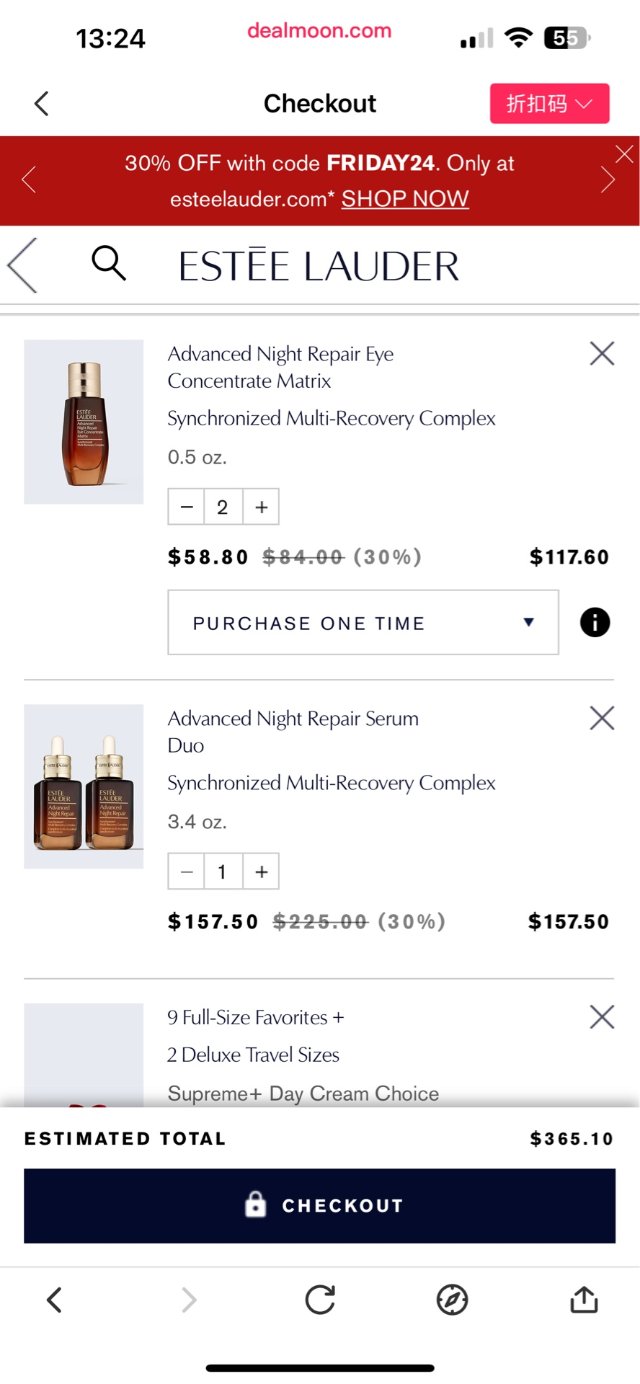Viewport: 640px width, 1384px height.
Task: Tap the Serum Duo product thumbnail
Action: pos(84,786)
